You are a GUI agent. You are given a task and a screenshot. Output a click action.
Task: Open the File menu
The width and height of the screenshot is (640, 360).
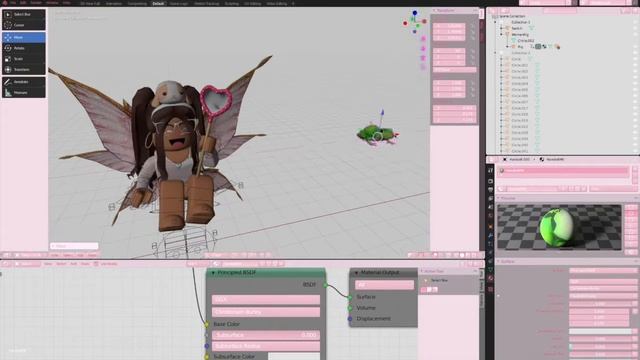coord(13,2)
